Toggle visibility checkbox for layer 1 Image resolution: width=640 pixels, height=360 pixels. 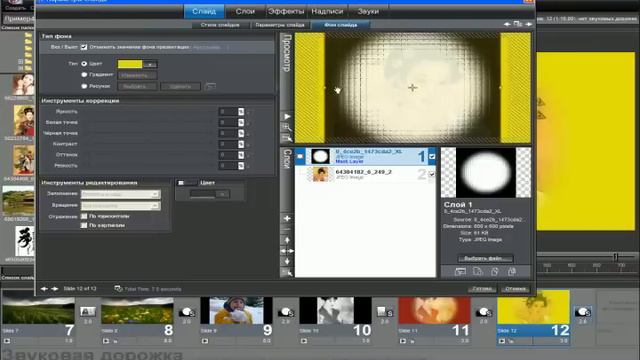pos(432,156)
